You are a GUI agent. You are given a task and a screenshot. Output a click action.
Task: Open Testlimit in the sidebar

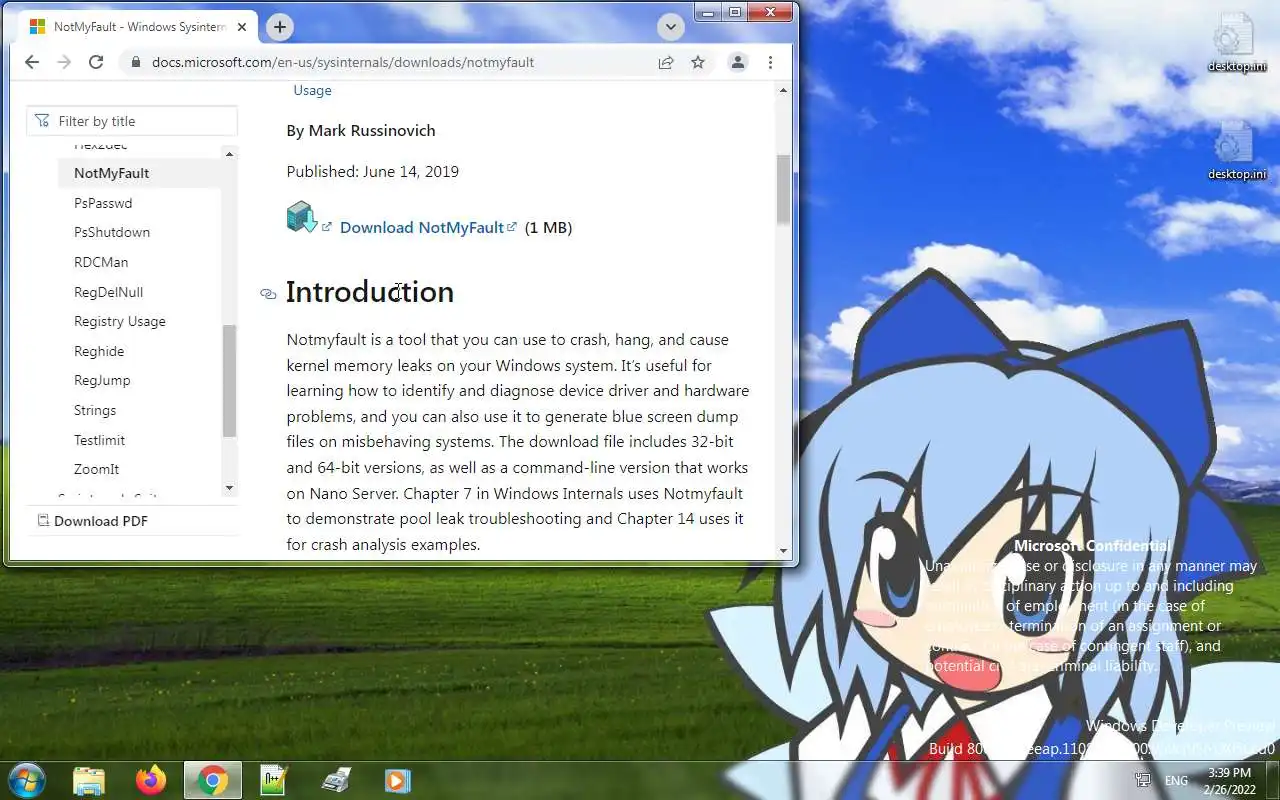coord(99,440)
